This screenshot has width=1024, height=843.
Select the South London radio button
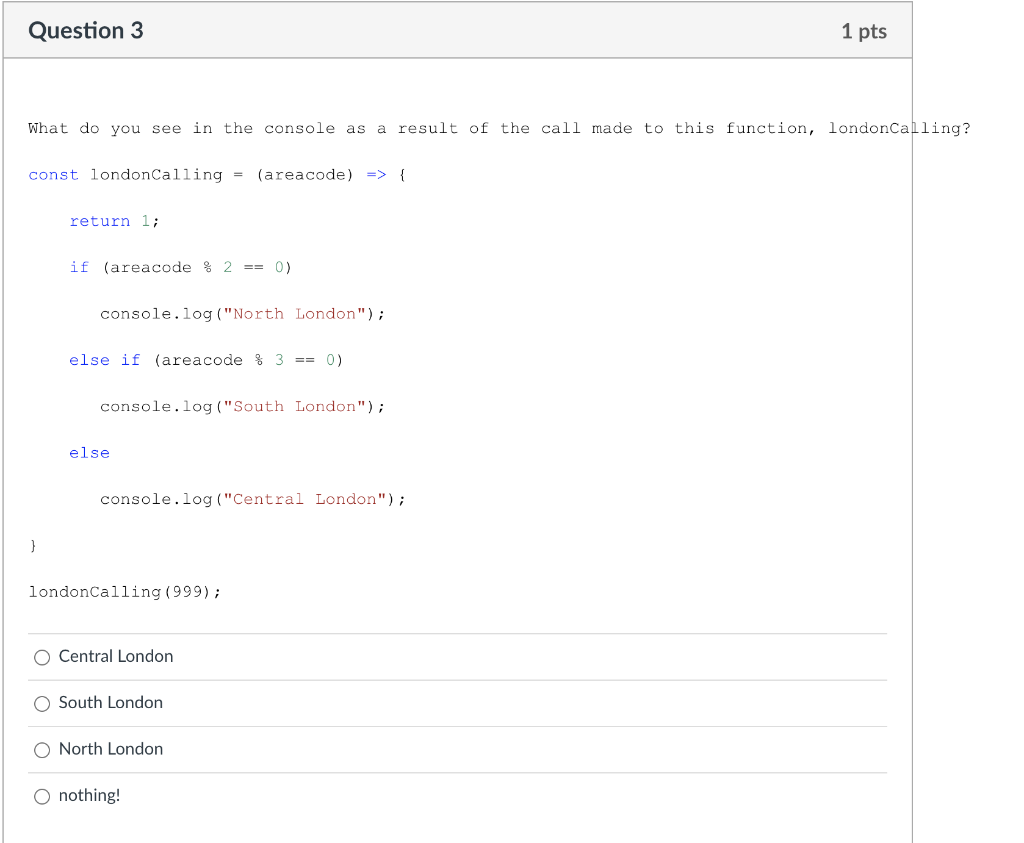coord(42,703)
